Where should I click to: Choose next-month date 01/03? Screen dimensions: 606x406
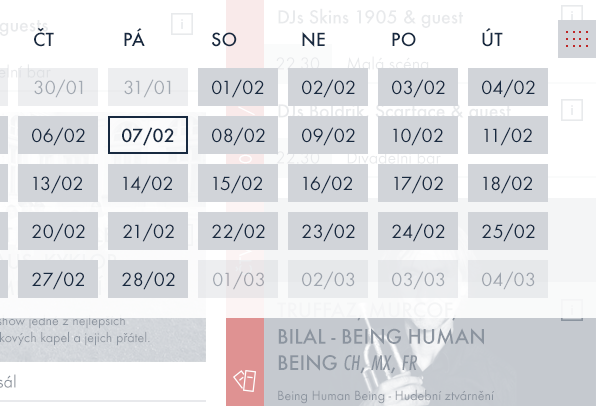coord(237,279)
